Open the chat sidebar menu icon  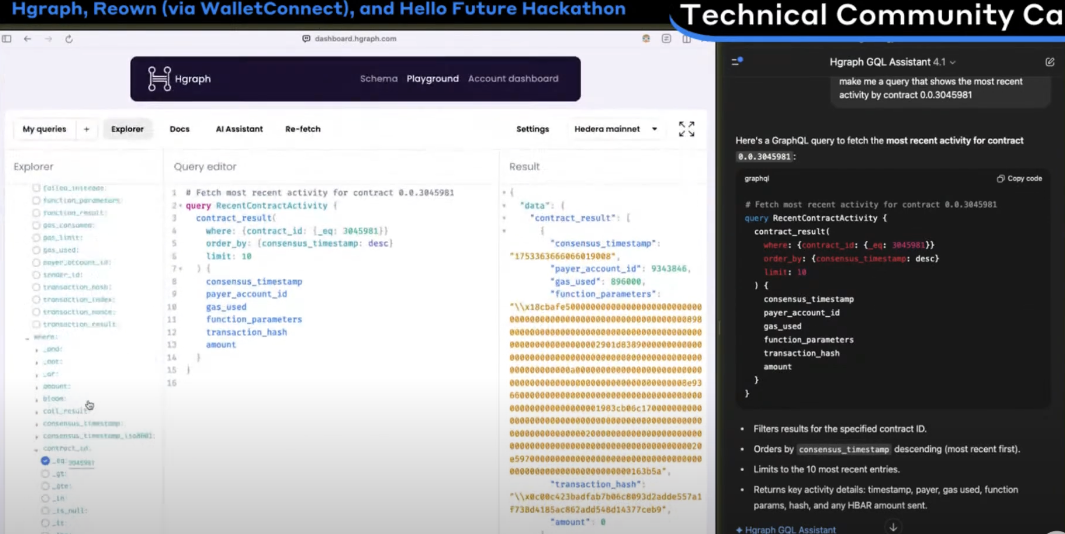pyautogui.click(x=736, y=62)
